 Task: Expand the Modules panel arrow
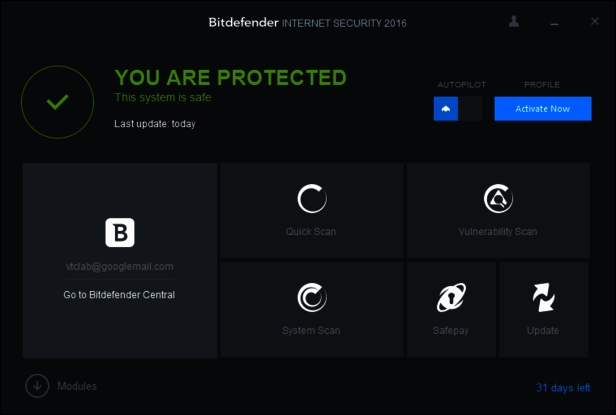pyautogui.click(x=37, y=385)
